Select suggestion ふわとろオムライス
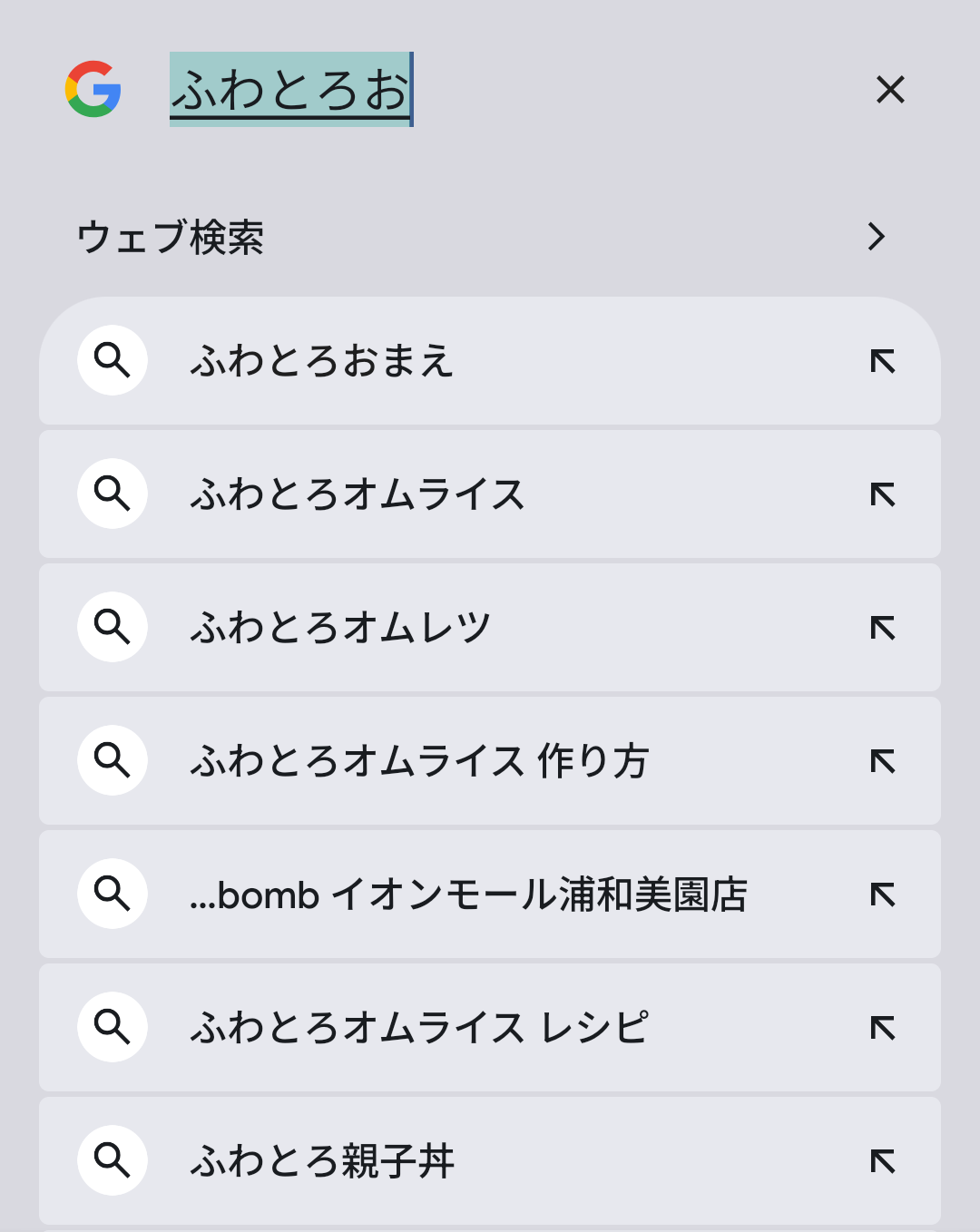 click(490, 494)
